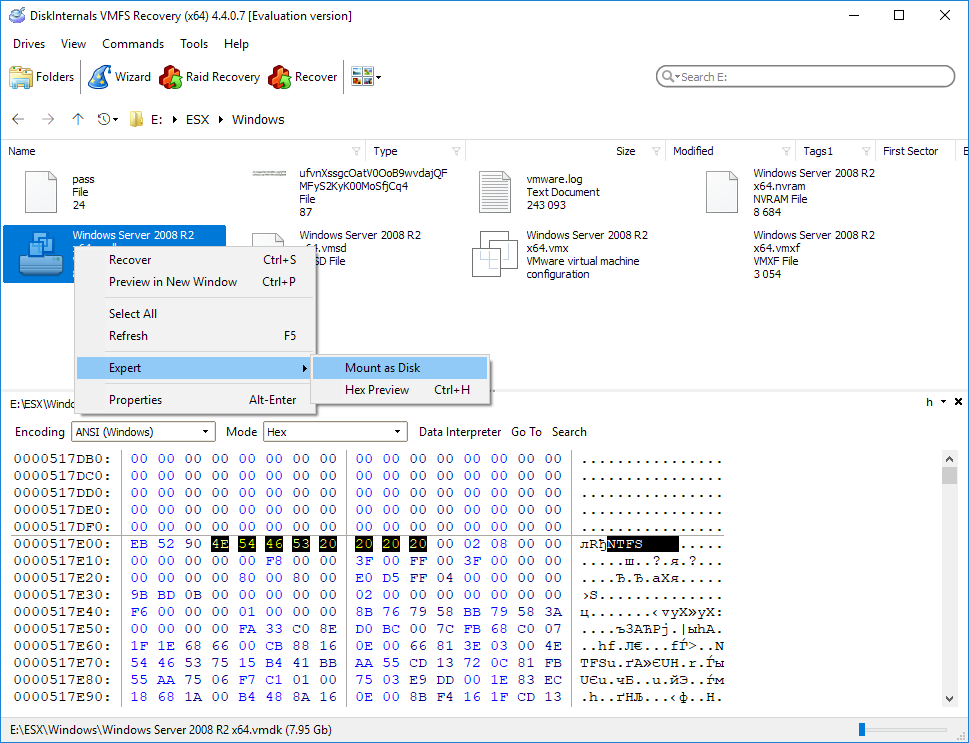Start Raid Recovery
The image size is (969, 743).
209,77
